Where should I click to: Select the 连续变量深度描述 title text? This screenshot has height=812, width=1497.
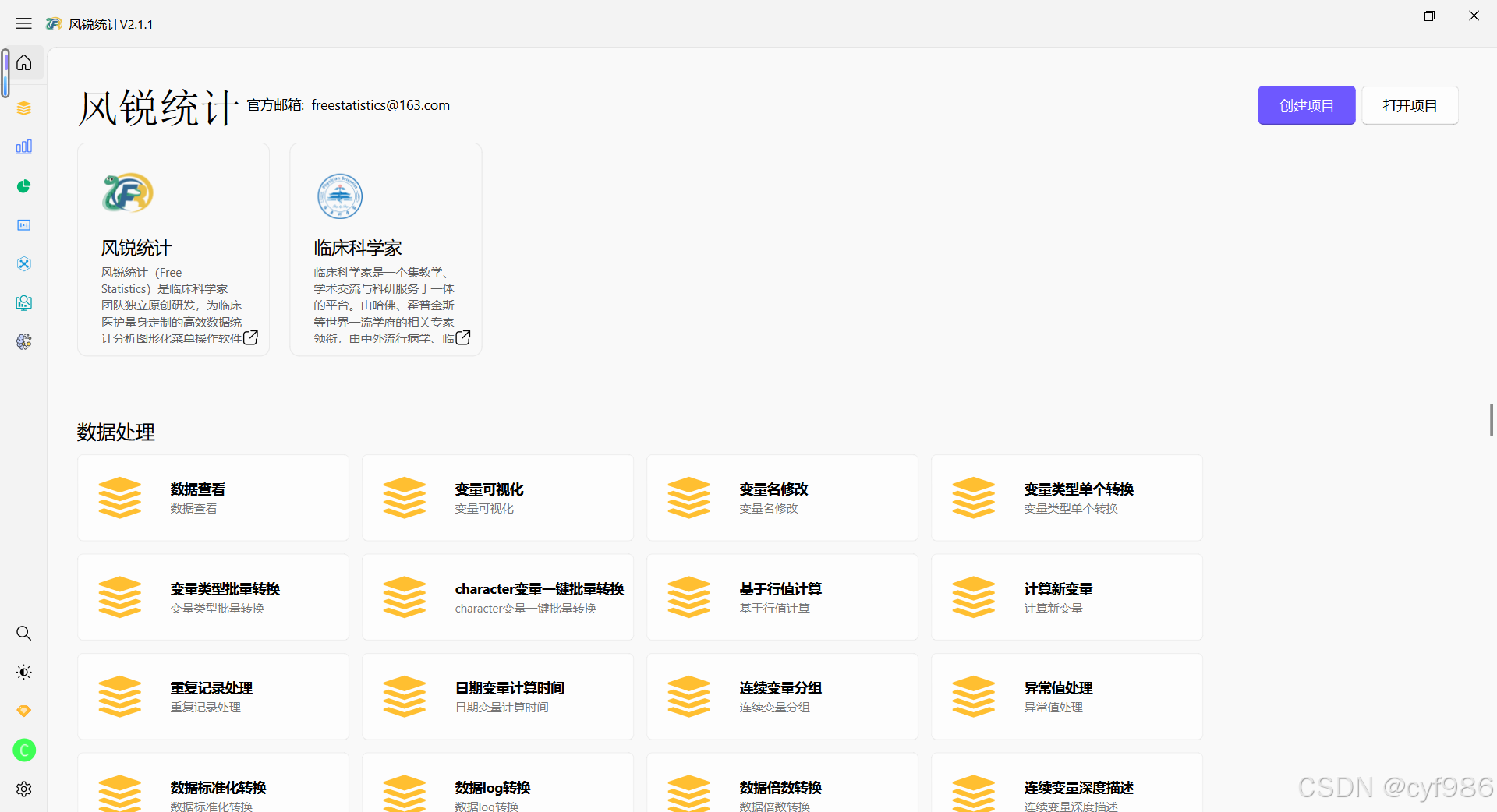1079,788
